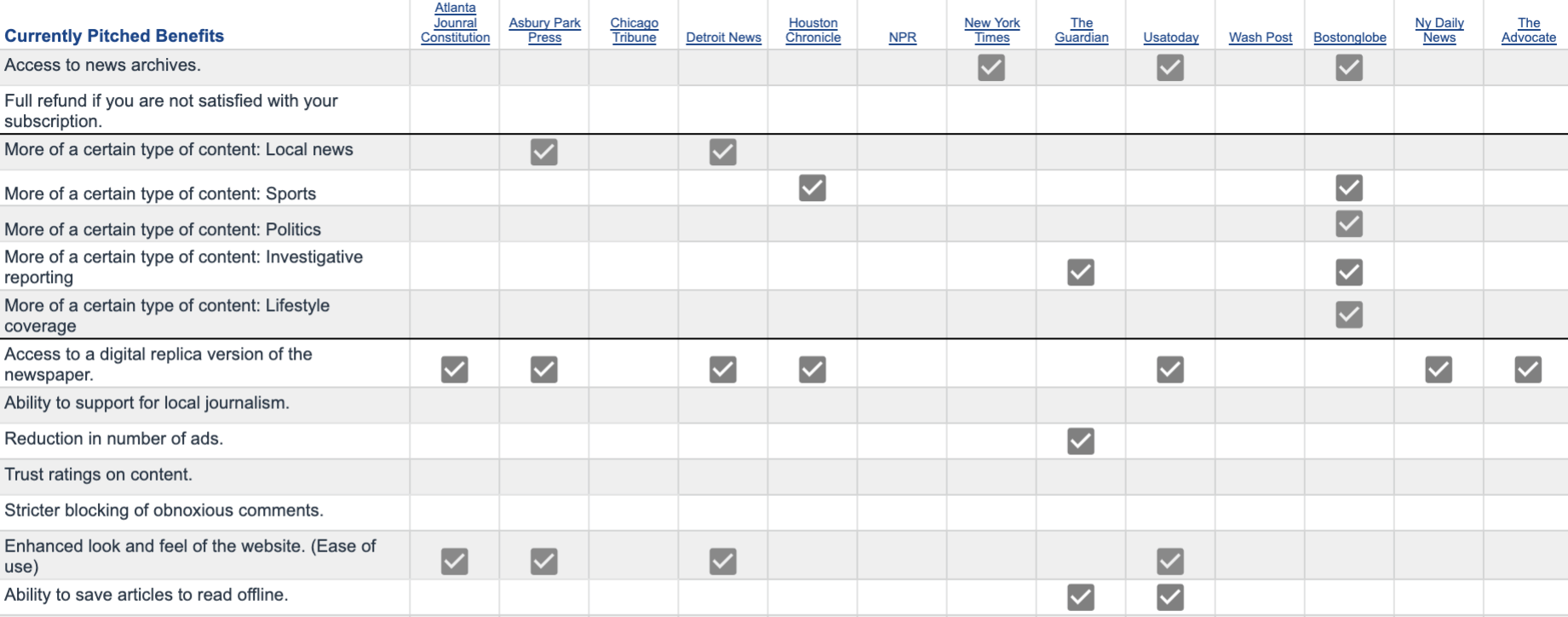This screenshot has height=617, width=1568.
Task: Uncheck Bostonglobe Politics content checkbox
Action: pyautogui.click(x=1348, y=223)
